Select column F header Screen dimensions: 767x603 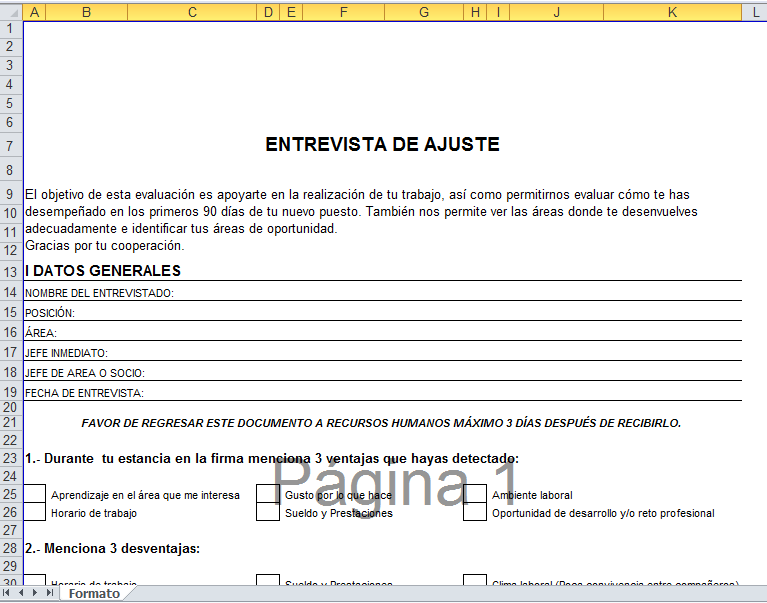(x=344, y=12)
